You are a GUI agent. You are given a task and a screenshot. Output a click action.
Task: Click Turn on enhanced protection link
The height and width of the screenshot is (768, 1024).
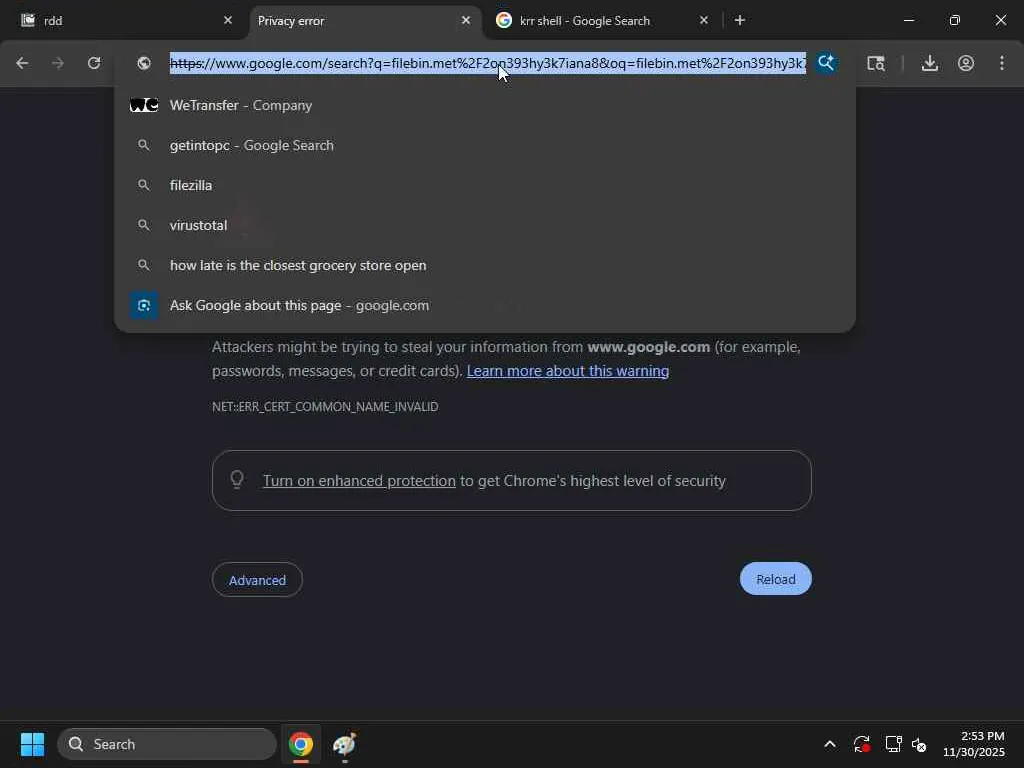click(x=359, y=481)
